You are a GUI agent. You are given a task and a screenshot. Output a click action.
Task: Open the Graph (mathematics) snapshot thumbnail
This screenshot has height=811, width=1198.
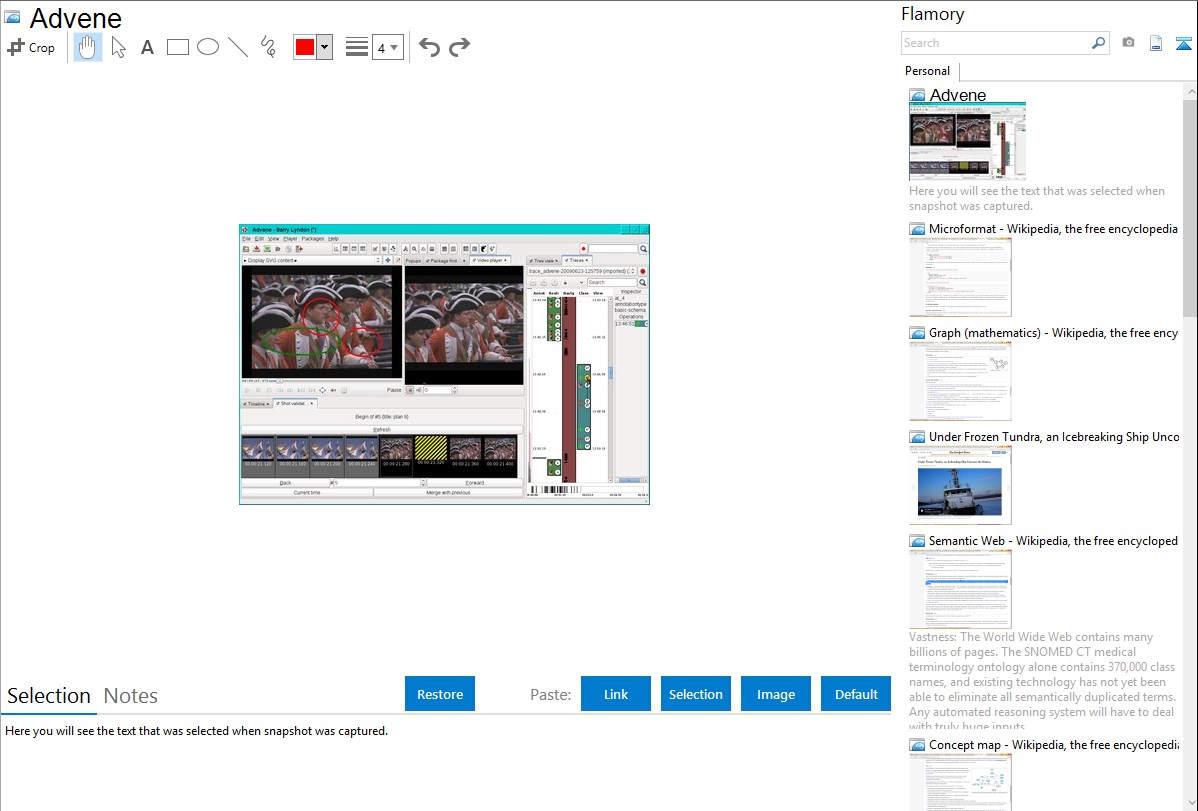[x=960, y=381]
